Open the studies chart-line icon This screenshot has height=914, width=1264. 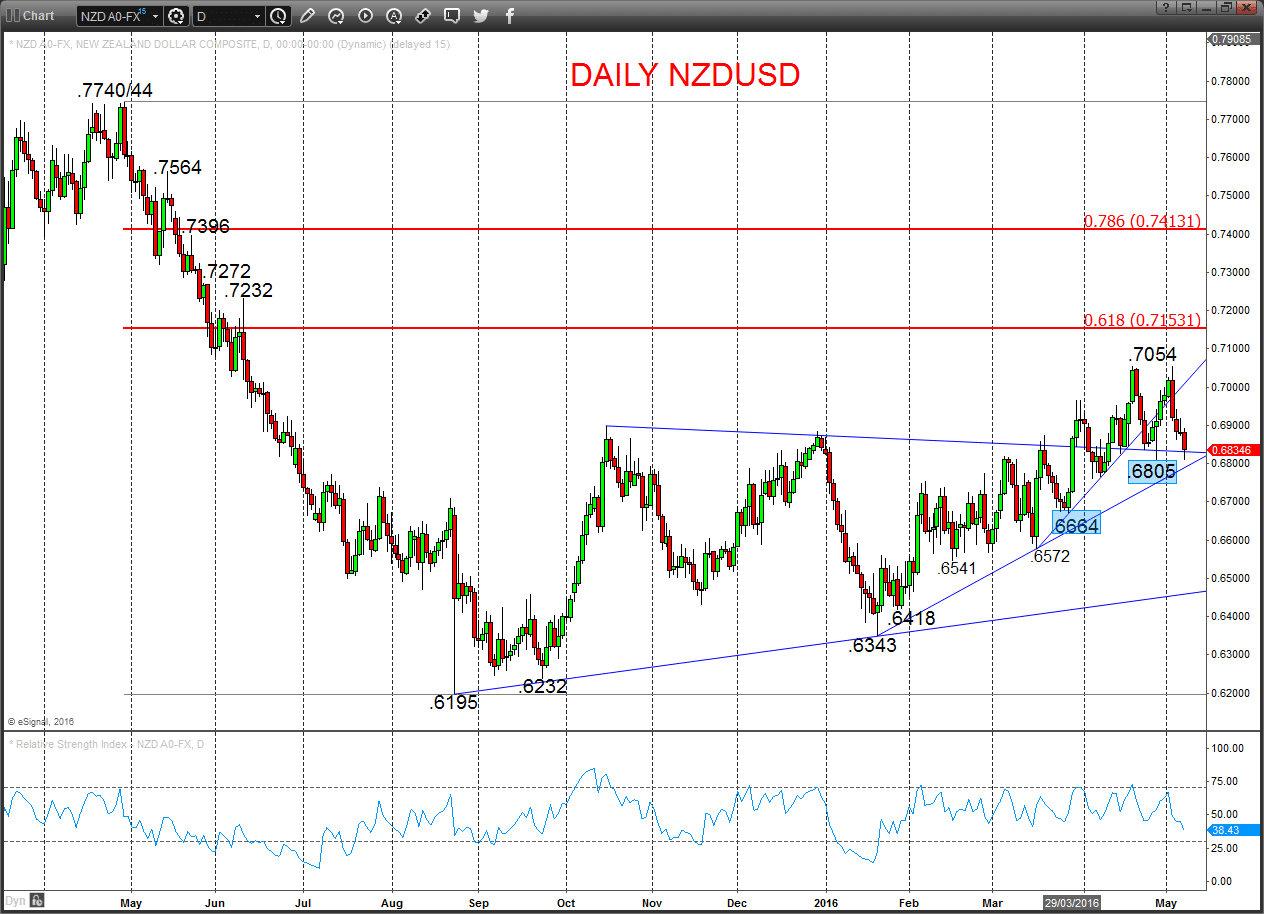click(x=336, y=16)
